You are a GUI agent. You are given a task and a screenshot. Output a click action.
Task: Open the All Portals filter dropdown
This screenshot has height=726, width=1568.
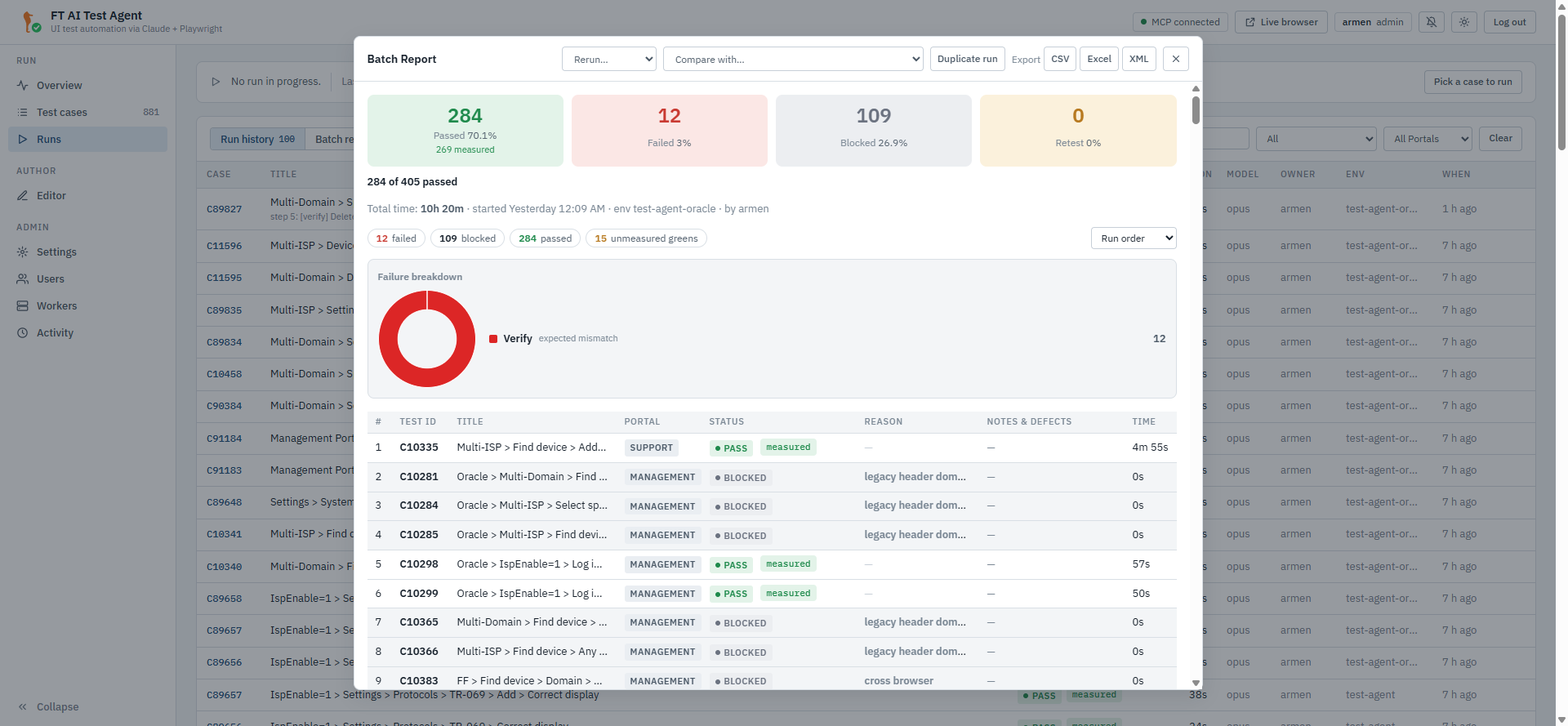coord(1428,139)
